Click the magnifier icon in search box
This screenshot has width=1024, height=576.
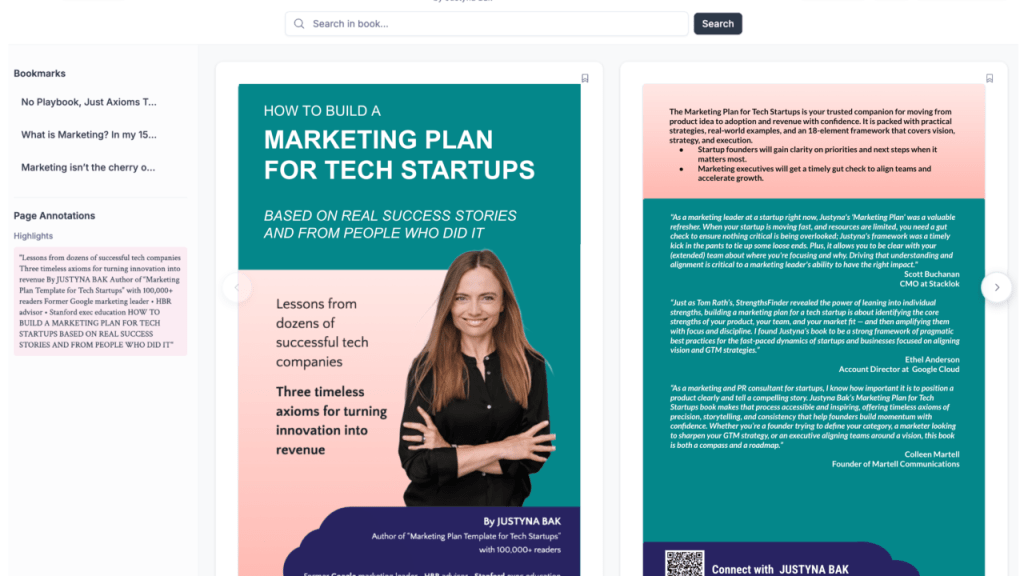coord(299,24)
